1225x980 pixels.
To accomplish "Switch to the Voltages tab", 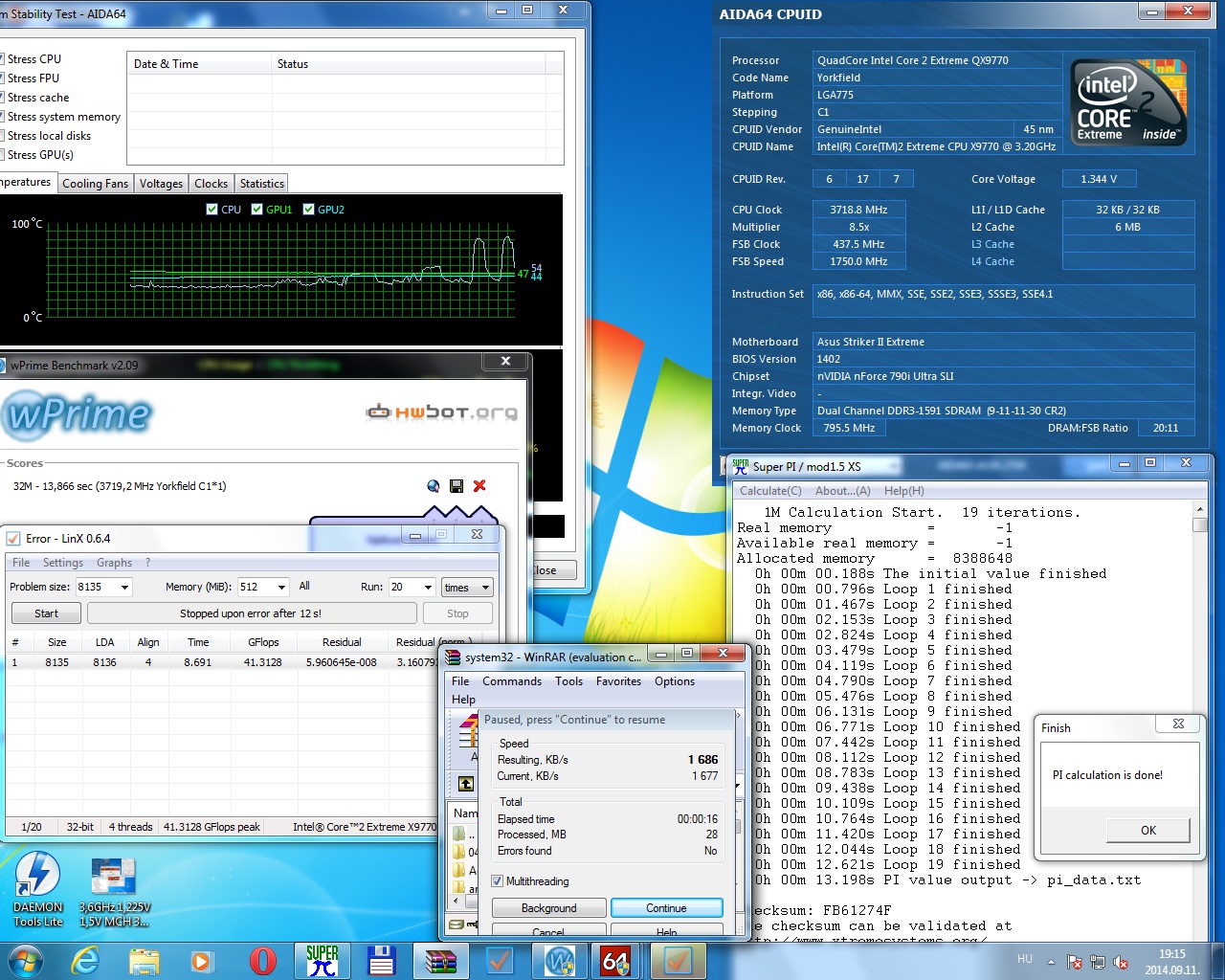I will click(161, 184).
